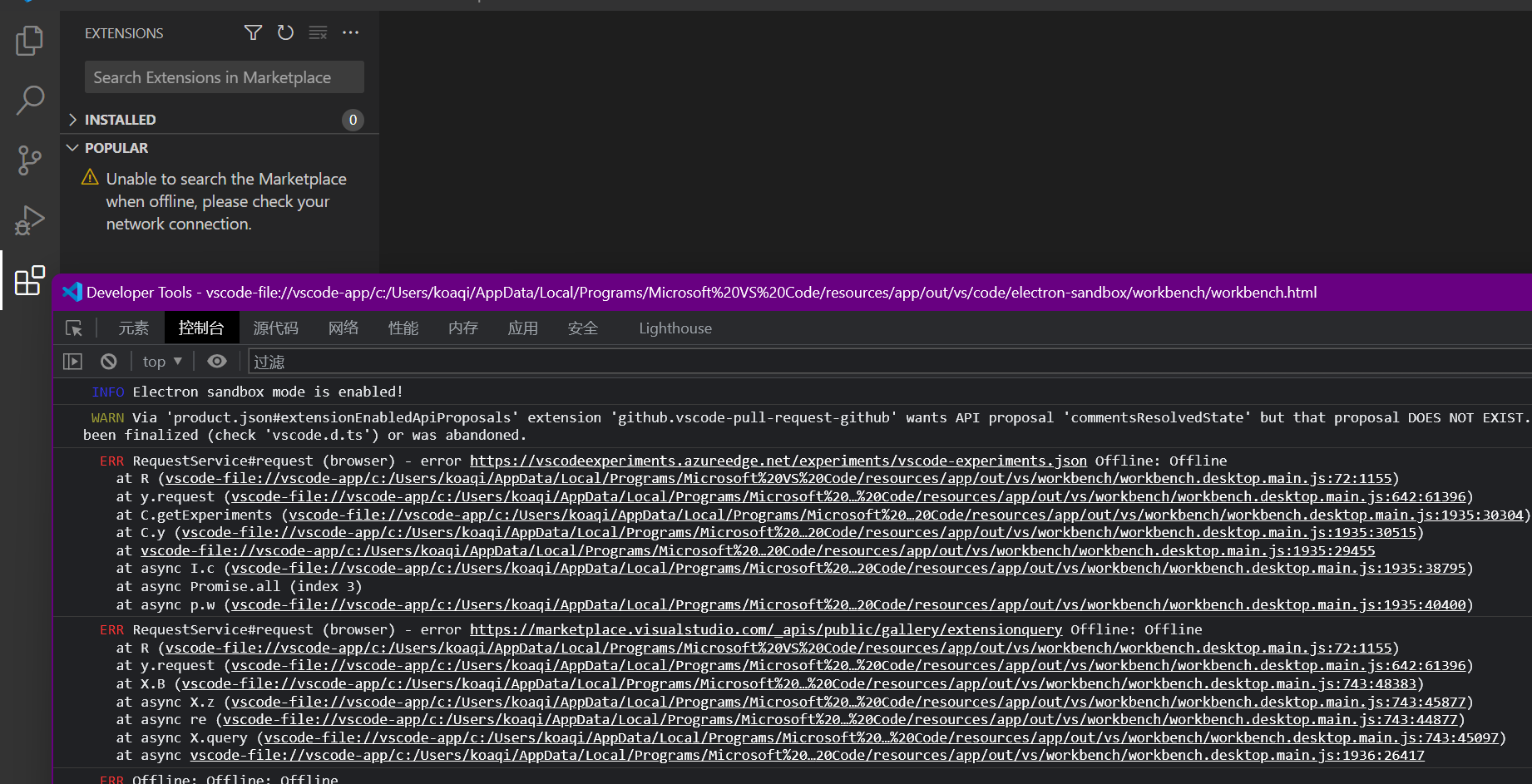
Task: Click the Extensions icon in the activity bar
Action: (x=29, y=281)
